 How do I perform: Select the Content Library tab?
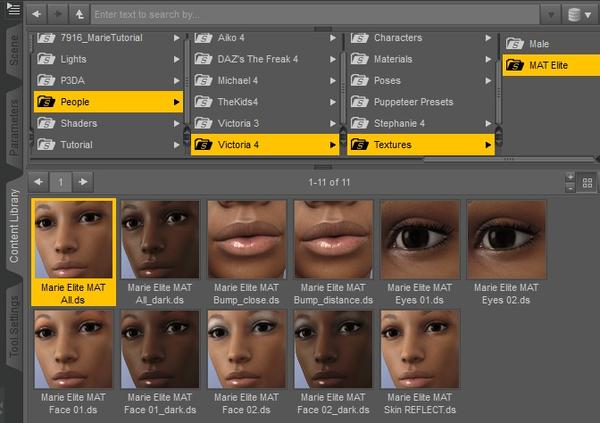(14, 226)
